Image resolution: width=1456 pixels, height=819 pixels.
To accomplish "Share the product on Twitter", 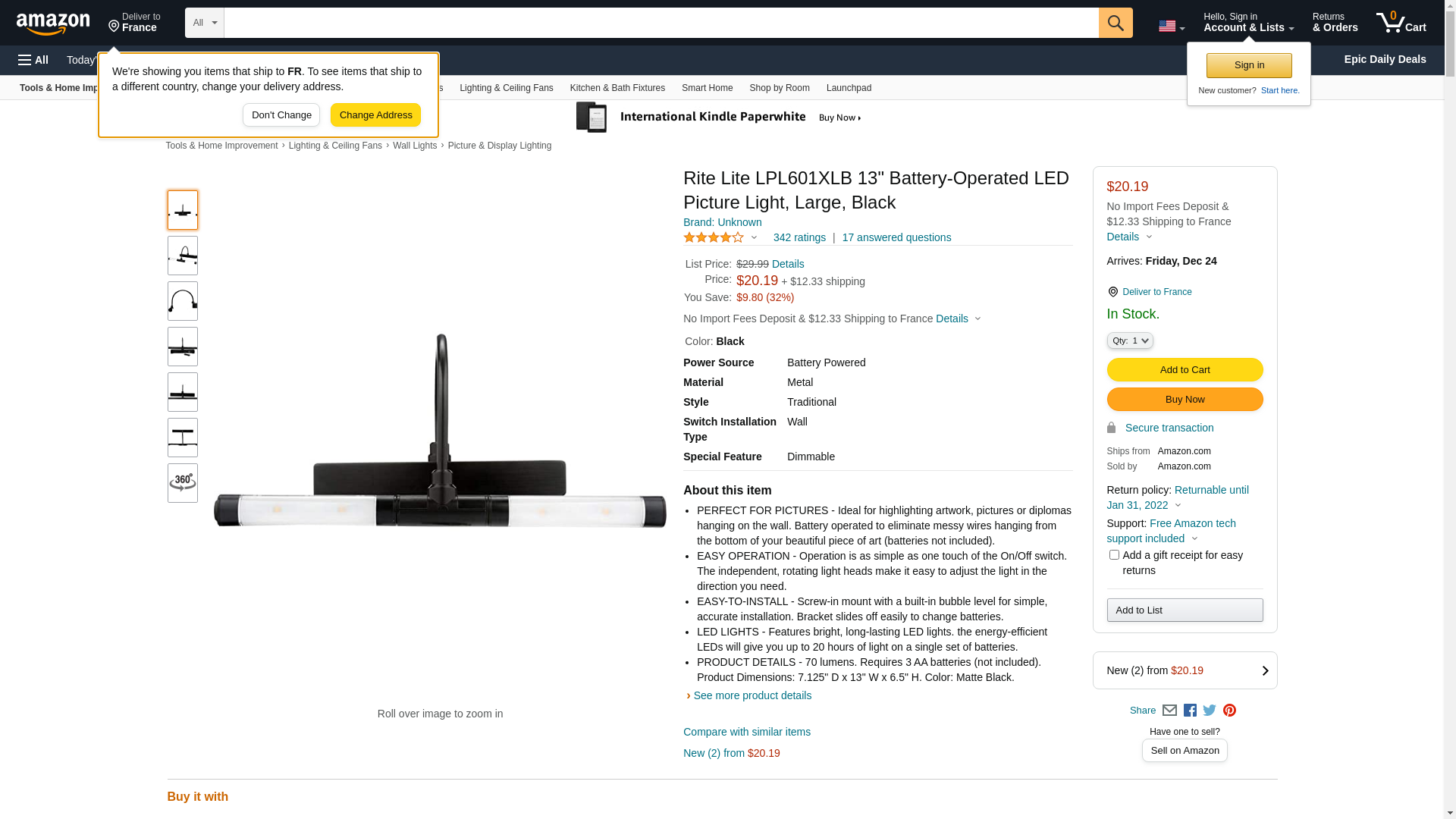I will click(x=1210, y=711).
